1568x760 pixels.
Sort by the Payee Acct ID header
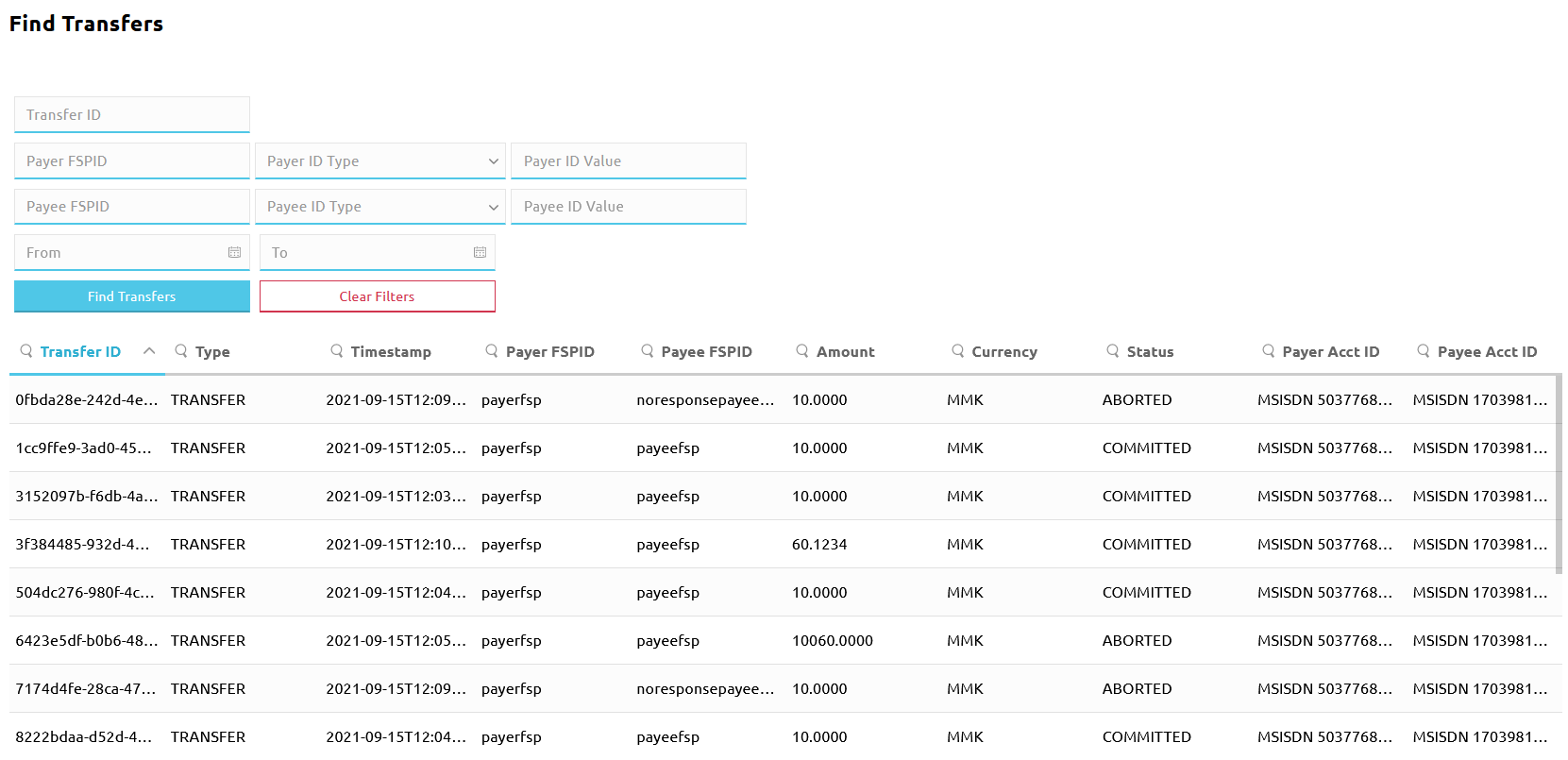pos(1487,352)
